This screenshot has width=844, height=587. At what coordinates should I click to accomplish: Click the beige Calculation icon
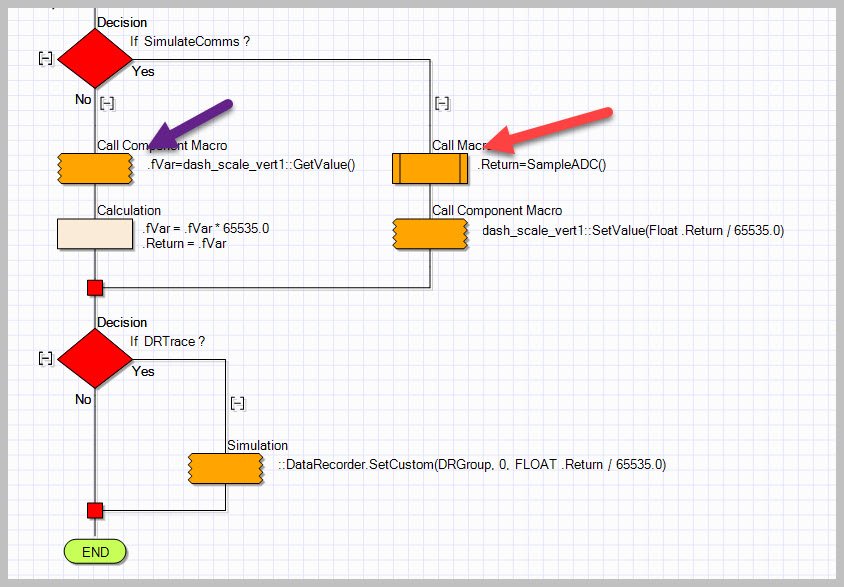coord(95,233)
